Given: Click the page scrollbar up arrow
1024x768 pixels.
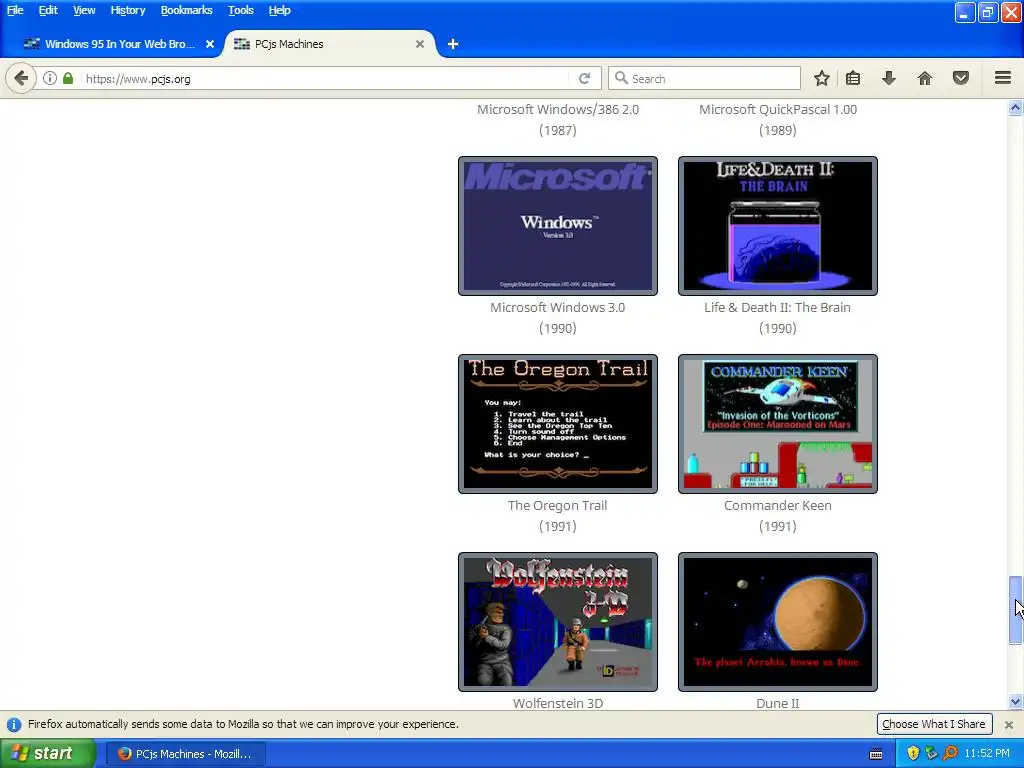Looking at the screenshot, I should point(1016,108).
